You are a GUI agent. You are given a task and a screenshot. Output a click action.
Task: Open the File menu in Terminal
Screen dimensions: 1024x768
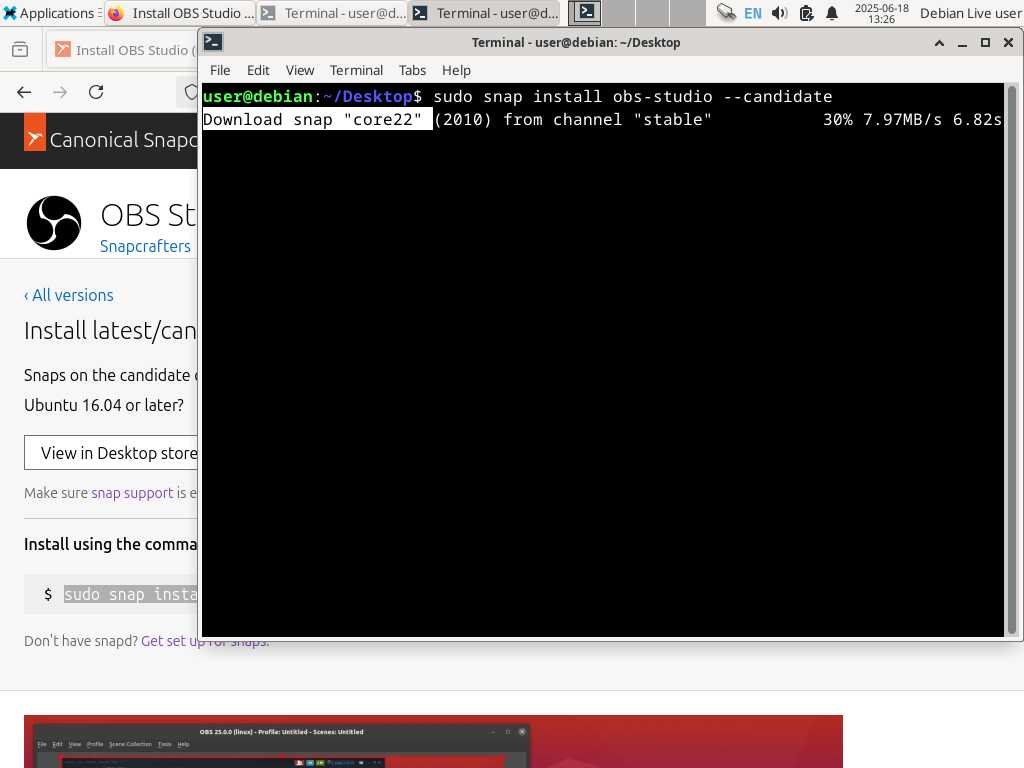tap(220, 71)
